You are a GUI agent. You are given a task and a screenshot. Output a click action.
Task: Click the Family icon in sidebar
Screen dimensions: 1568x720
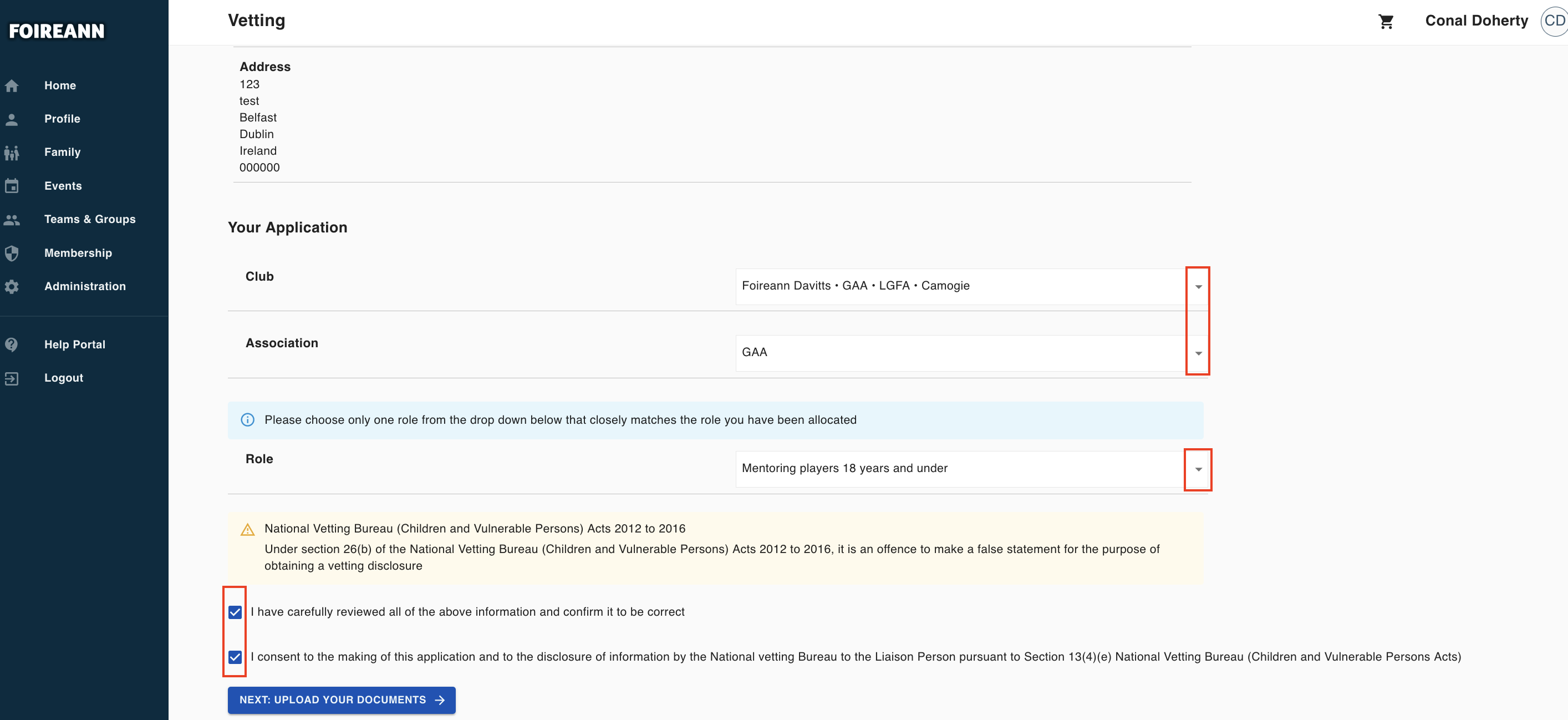[12, 153]
